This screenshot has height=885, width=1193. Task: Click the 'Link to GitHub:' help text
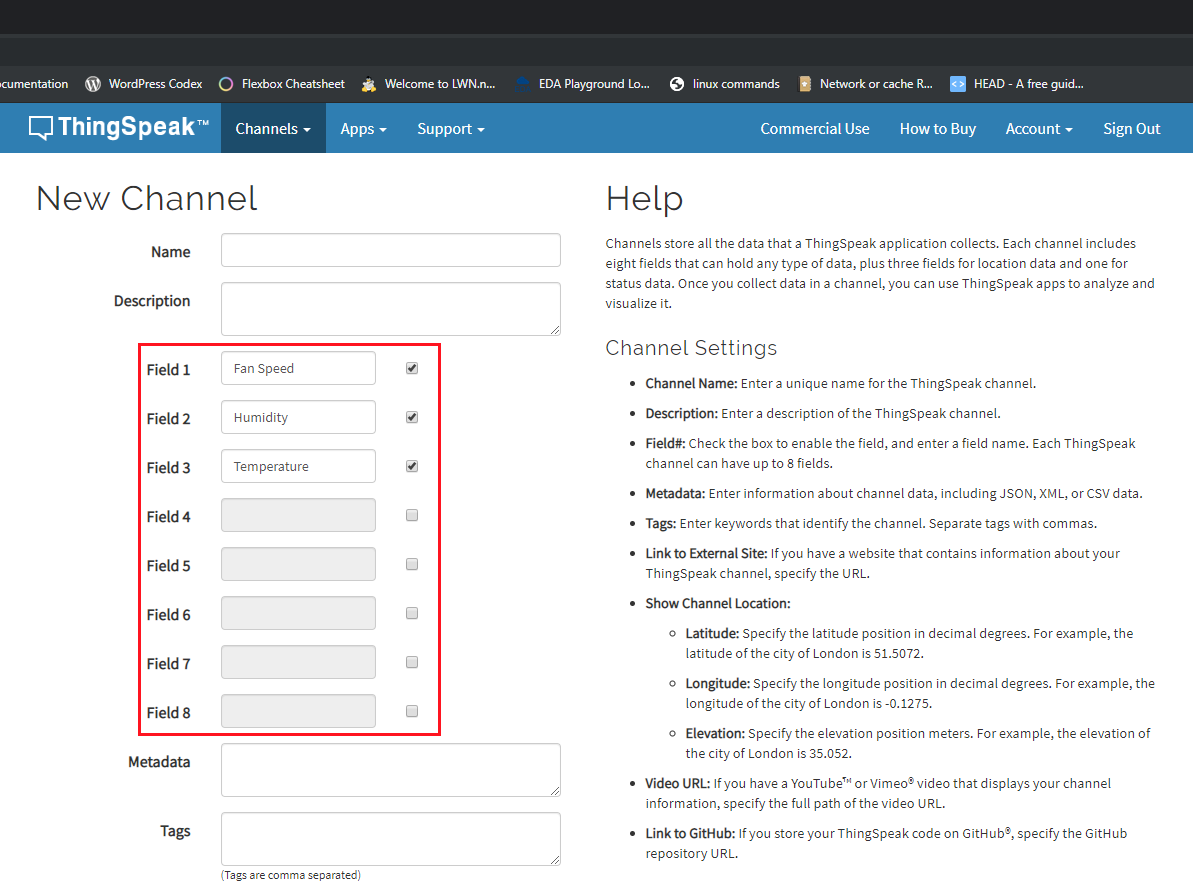tap(690, 833)
